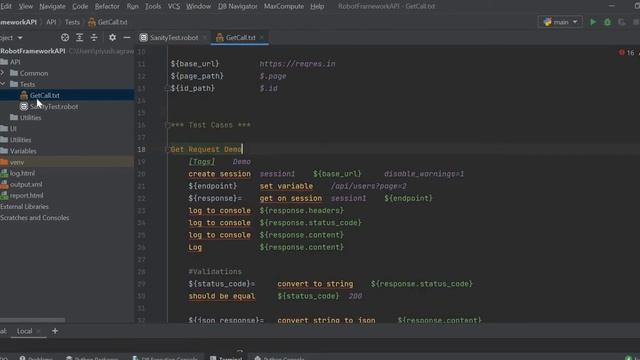Click GetCall.txt breadcrumb in navigation bar
640x360 pixels.
108,22
